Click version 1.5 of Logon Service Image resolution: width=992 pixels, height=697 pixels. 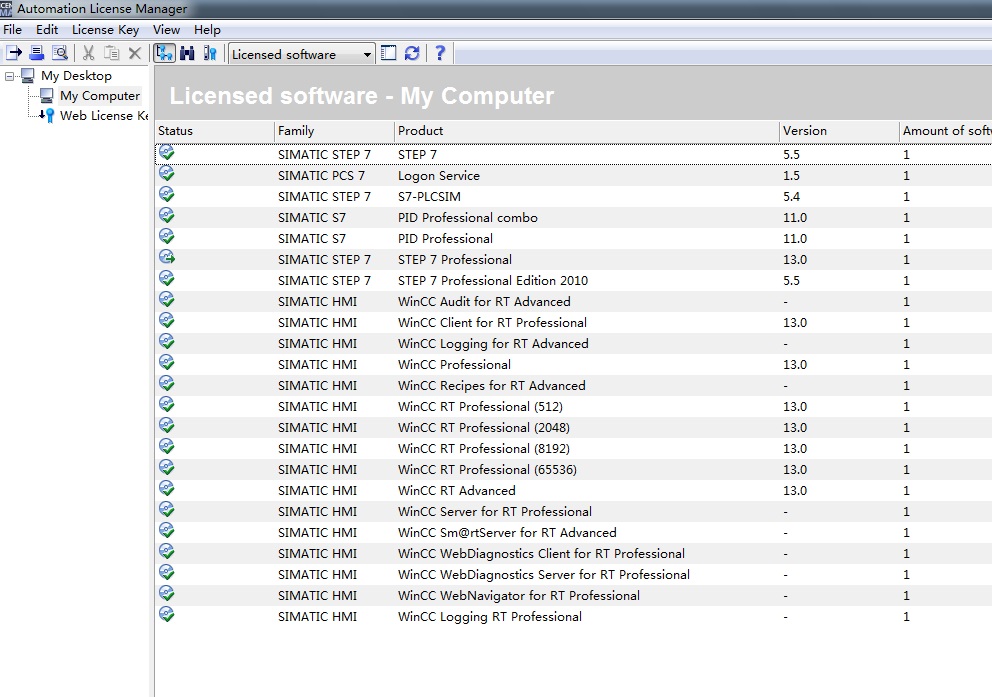[791, 176]
